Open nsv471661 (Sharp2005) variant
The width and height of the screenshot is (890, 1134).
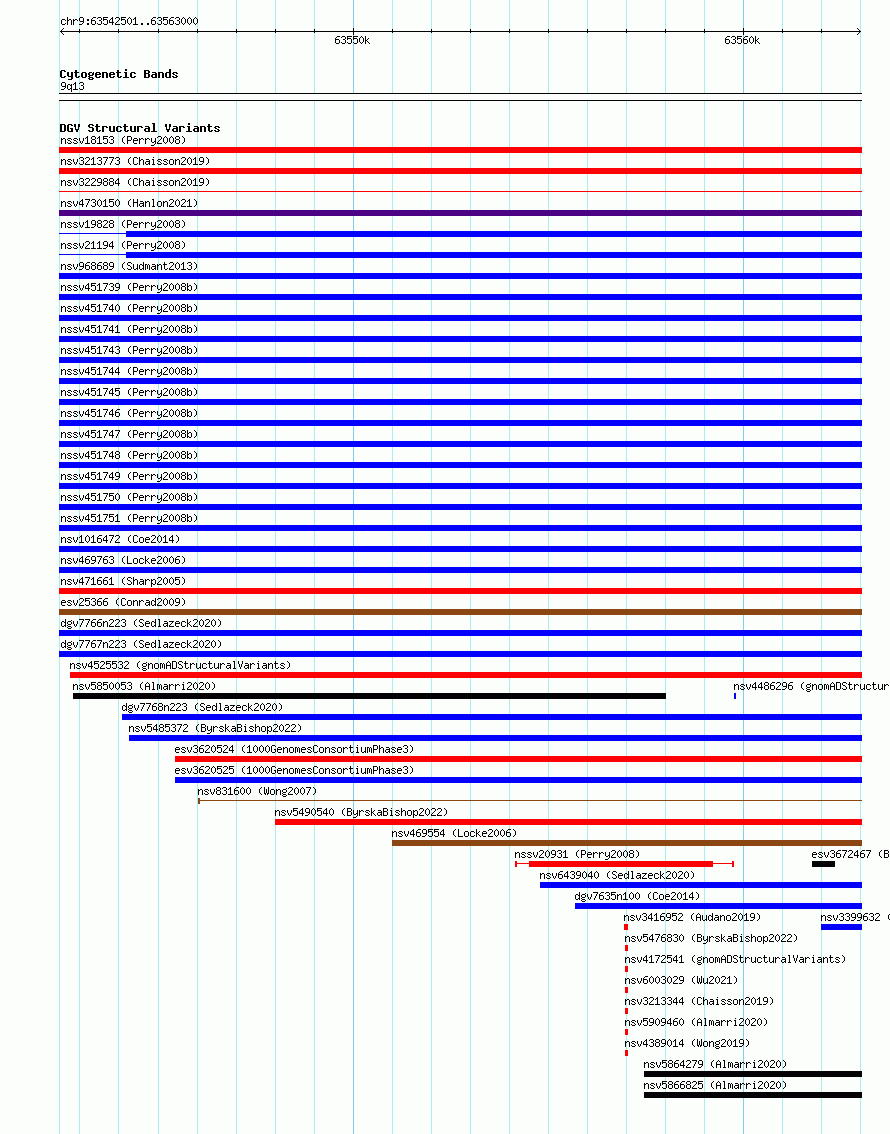coord(123,581)
